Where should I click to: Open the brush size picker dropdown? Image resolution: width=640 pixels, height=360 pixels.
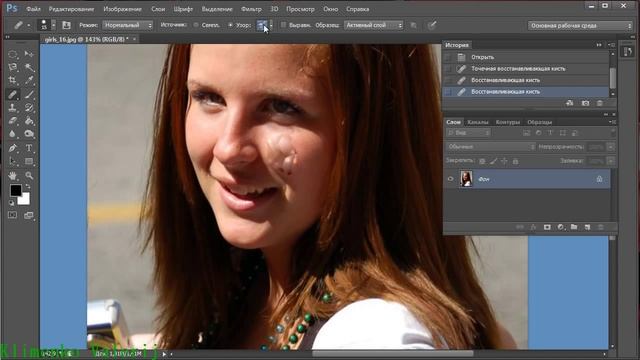tap(53, 25)
